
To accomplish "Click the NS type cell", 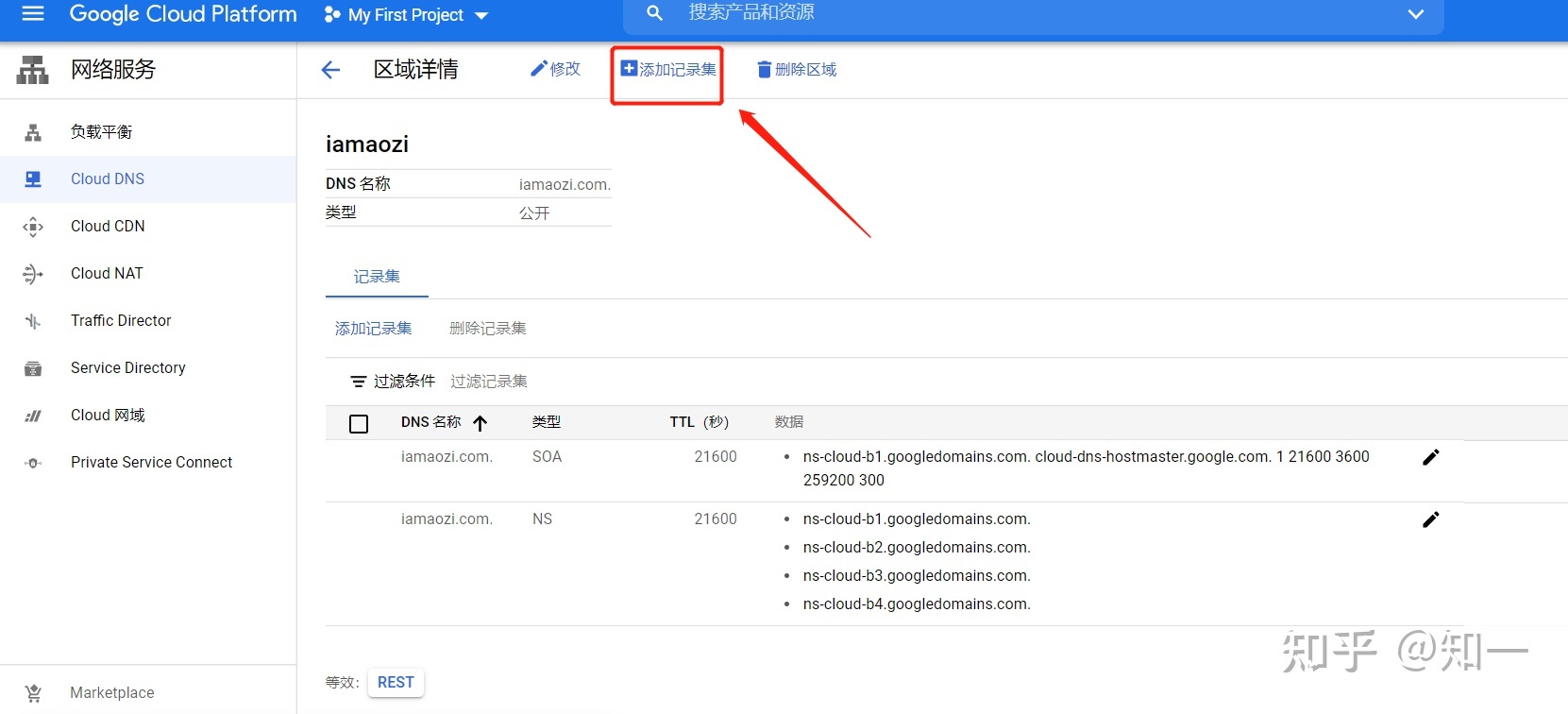I will tap(542, 519).
